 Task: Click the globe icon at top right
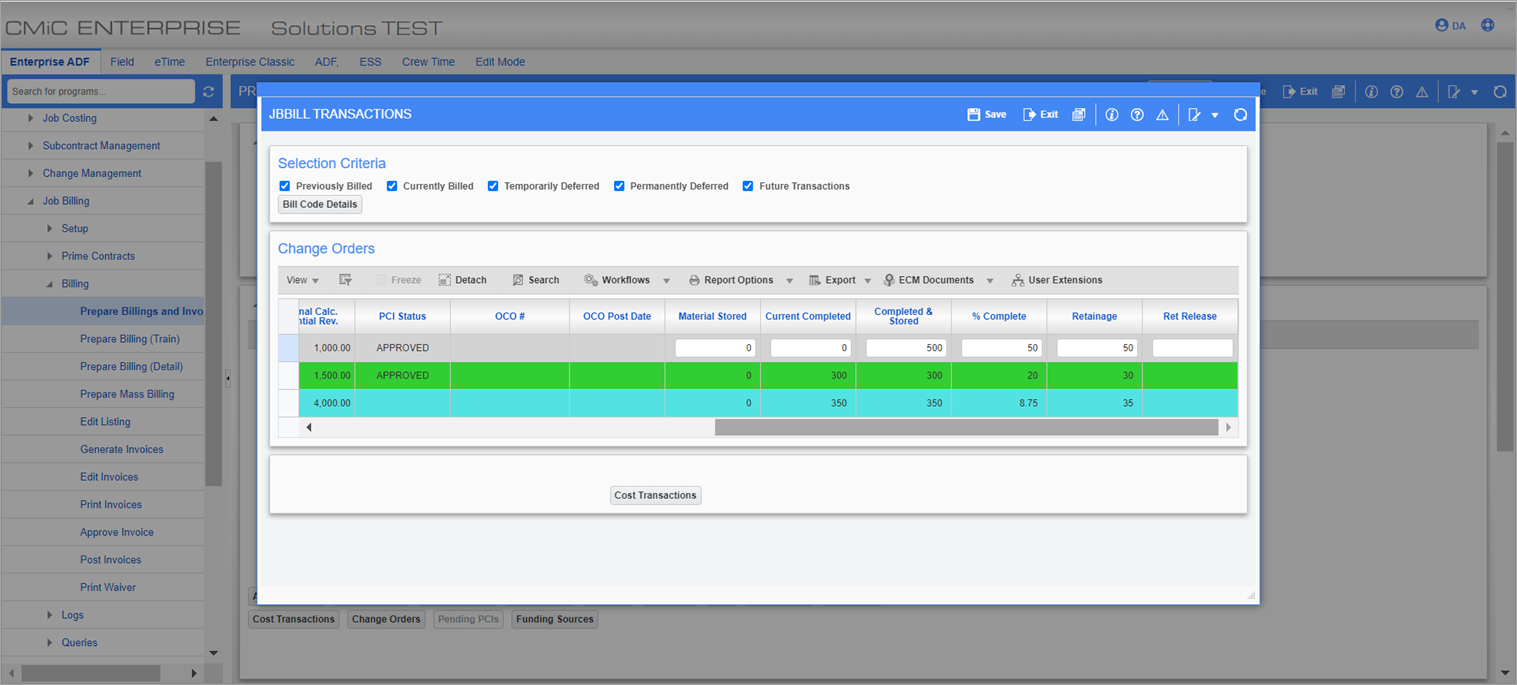click(1488, 25)
